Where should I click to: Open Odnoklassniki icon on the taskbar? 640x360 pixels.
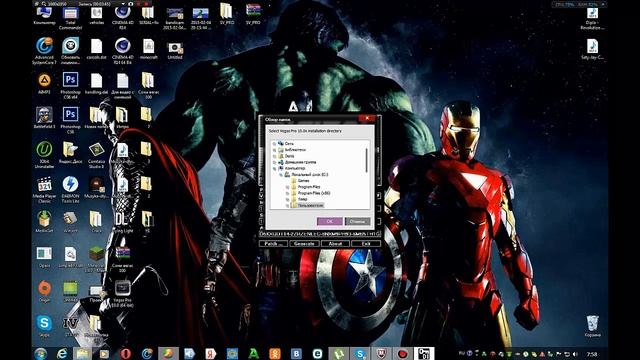point(274,353)
